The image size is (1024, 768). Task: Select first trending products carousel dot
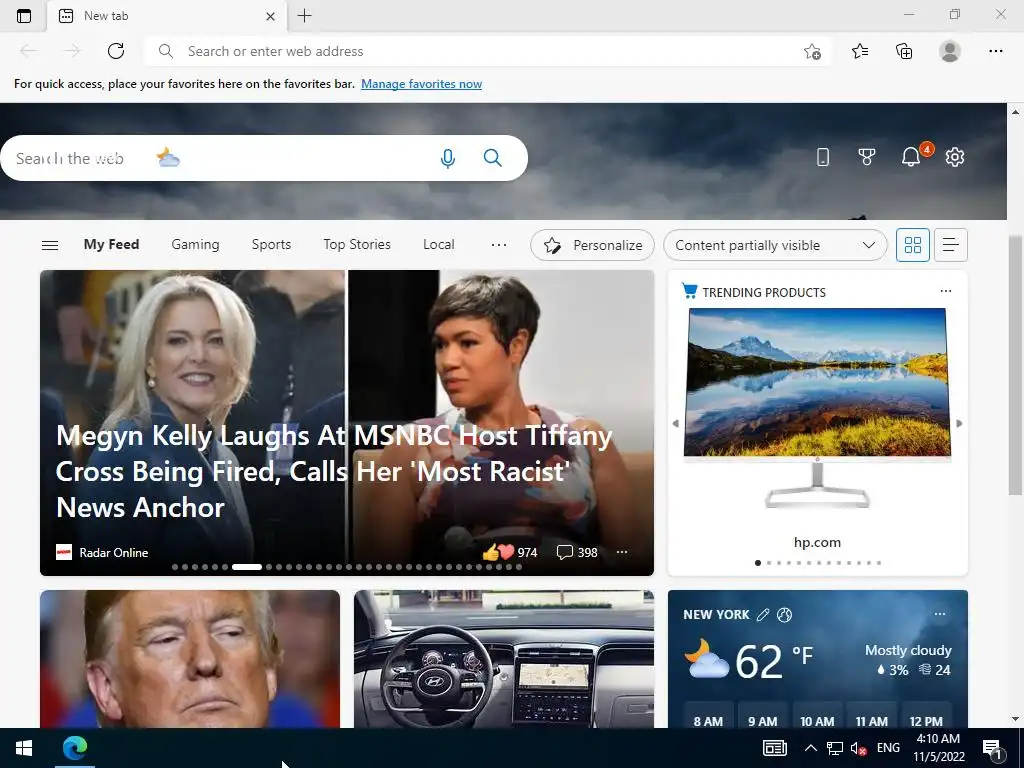tap(758, 562)
